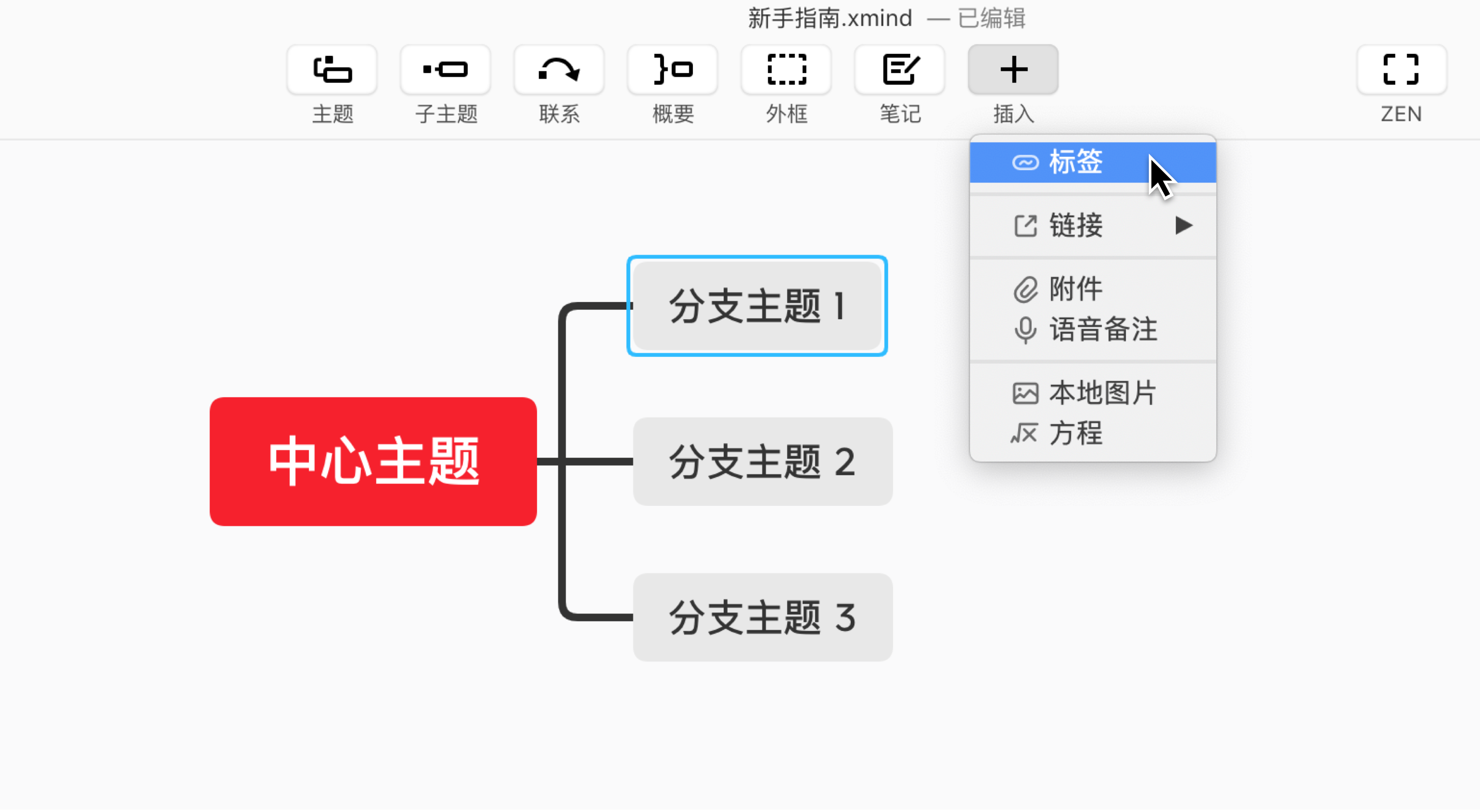Add a Boundary with the 外框 icon
This screenshot has height=812, width=1480.
coord(786,70)
